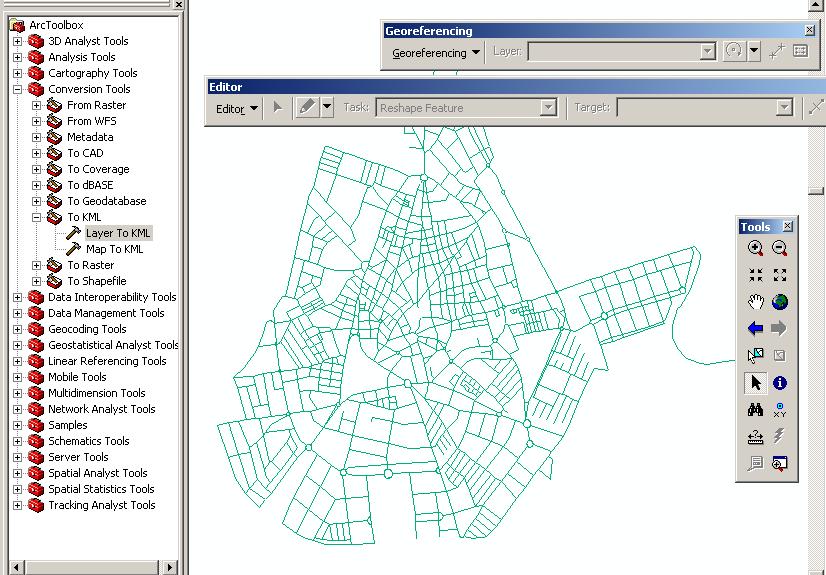This screenshot has width=826, height=575.
Task: Open the Editor dropdown menu
Action: tap(237, 108)
